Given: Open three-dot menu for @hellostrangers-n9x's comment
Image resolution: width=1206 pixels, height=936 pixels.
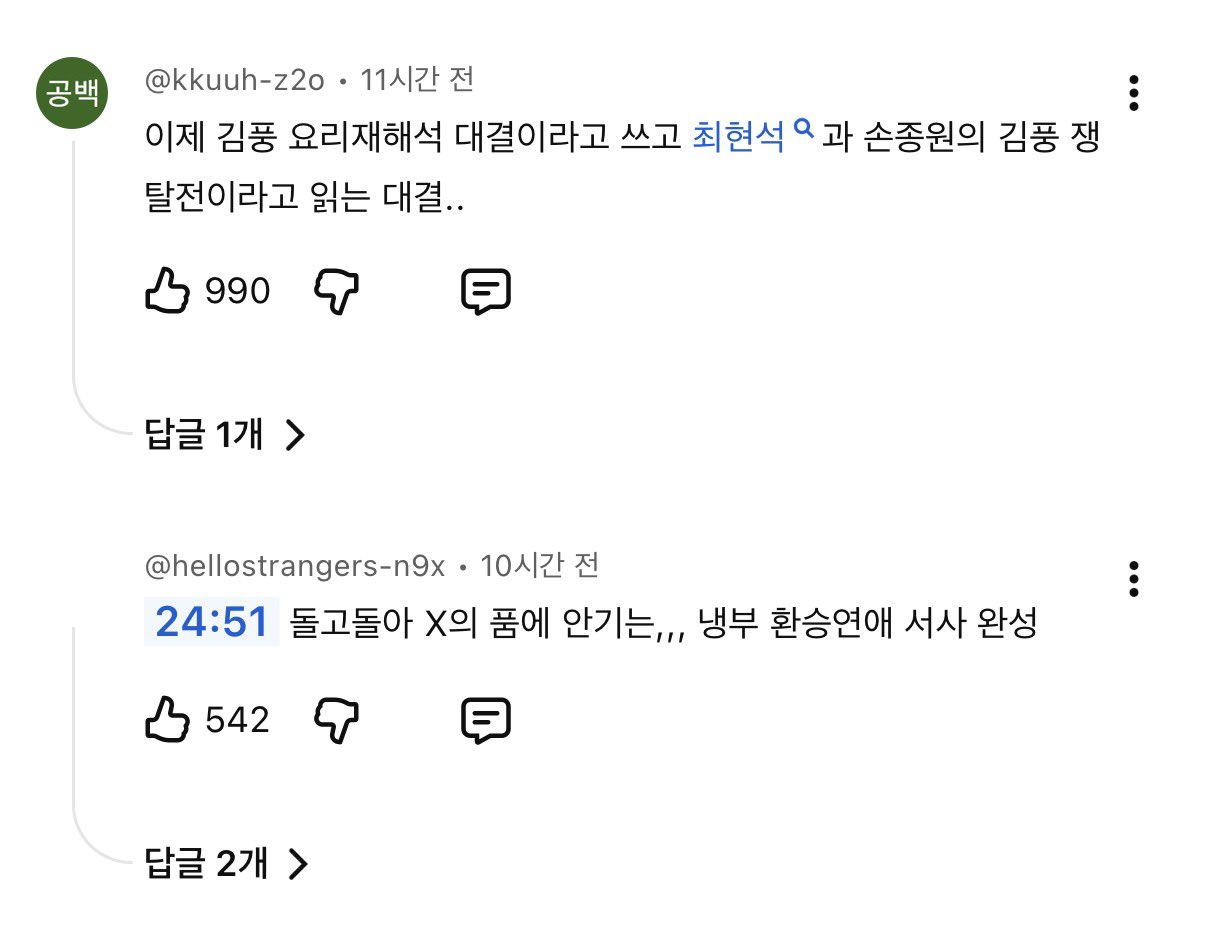Looking at the screenshot, I should pos(1133,579).
